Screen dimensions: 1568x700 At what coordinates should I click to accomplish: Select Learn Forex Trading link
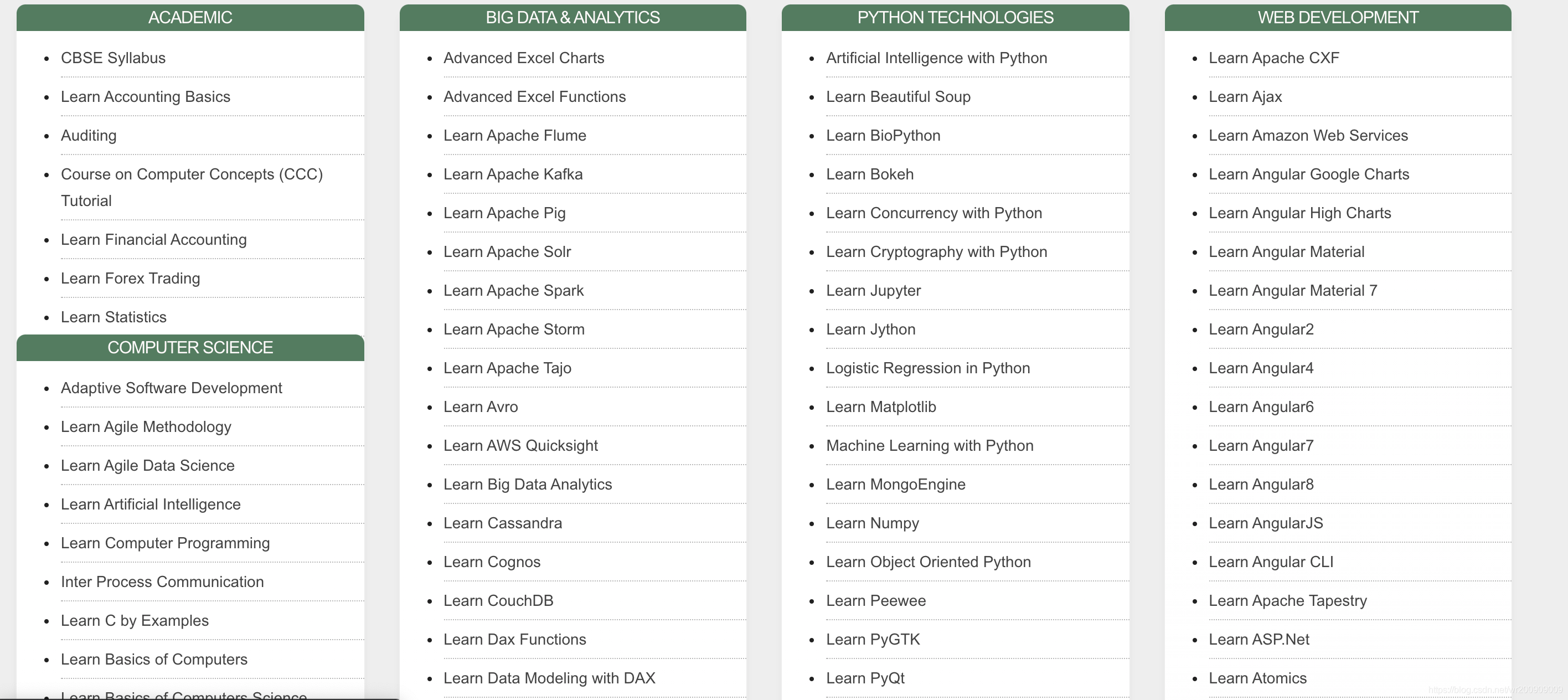pos(130,278)
